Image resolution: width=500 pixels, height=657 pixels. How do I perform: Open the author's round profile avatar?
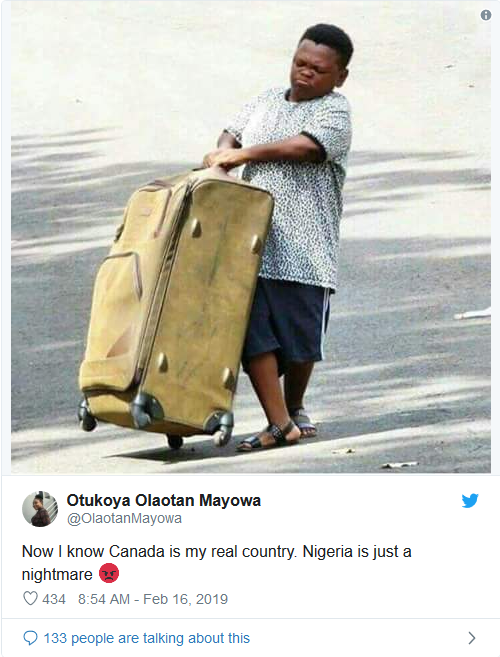click(40, 509)
